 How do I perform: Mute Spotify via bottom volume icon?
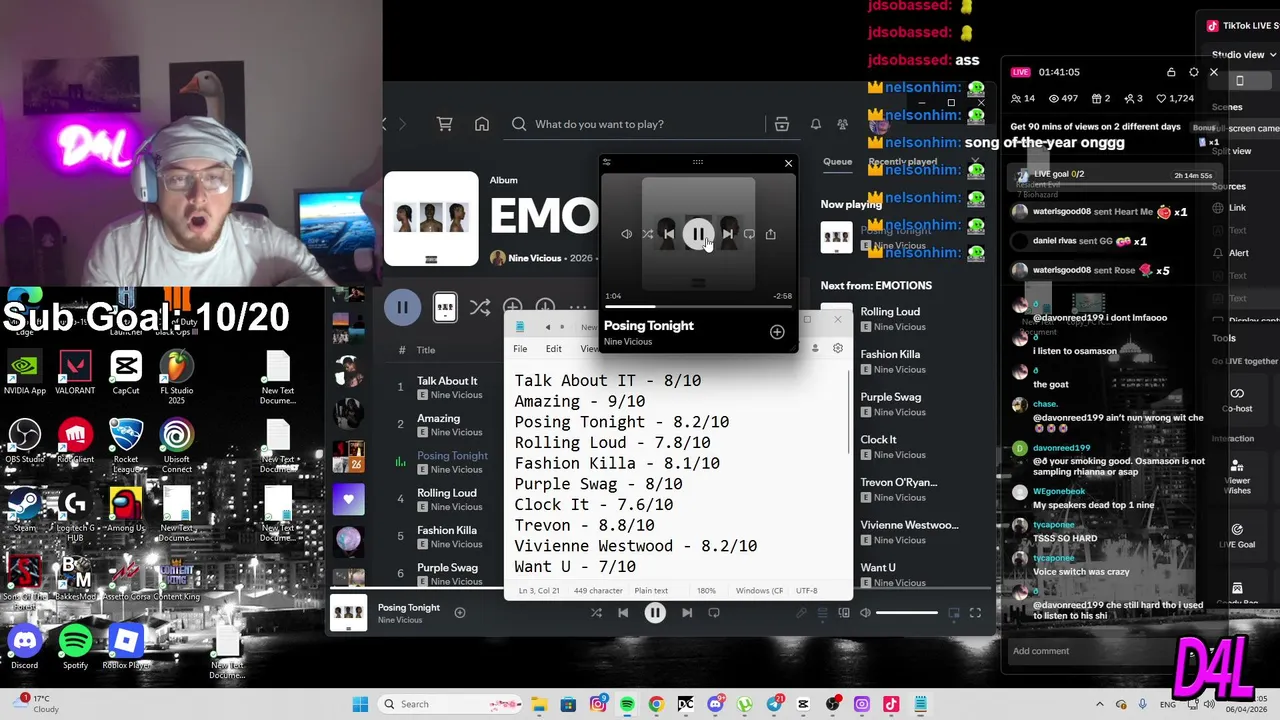[x=866, y=613]
